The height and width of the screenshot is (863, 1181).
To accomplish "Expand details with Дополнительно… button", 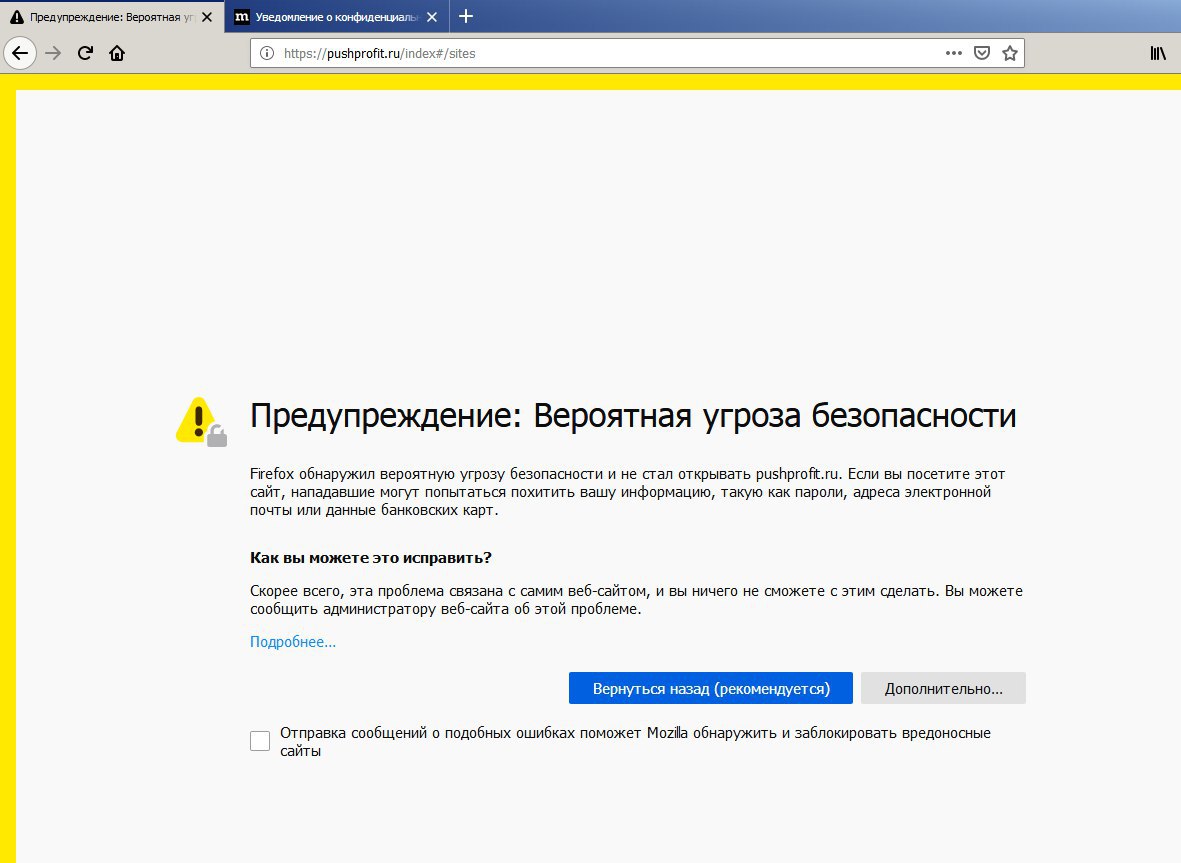I will [x=943, y=688].
